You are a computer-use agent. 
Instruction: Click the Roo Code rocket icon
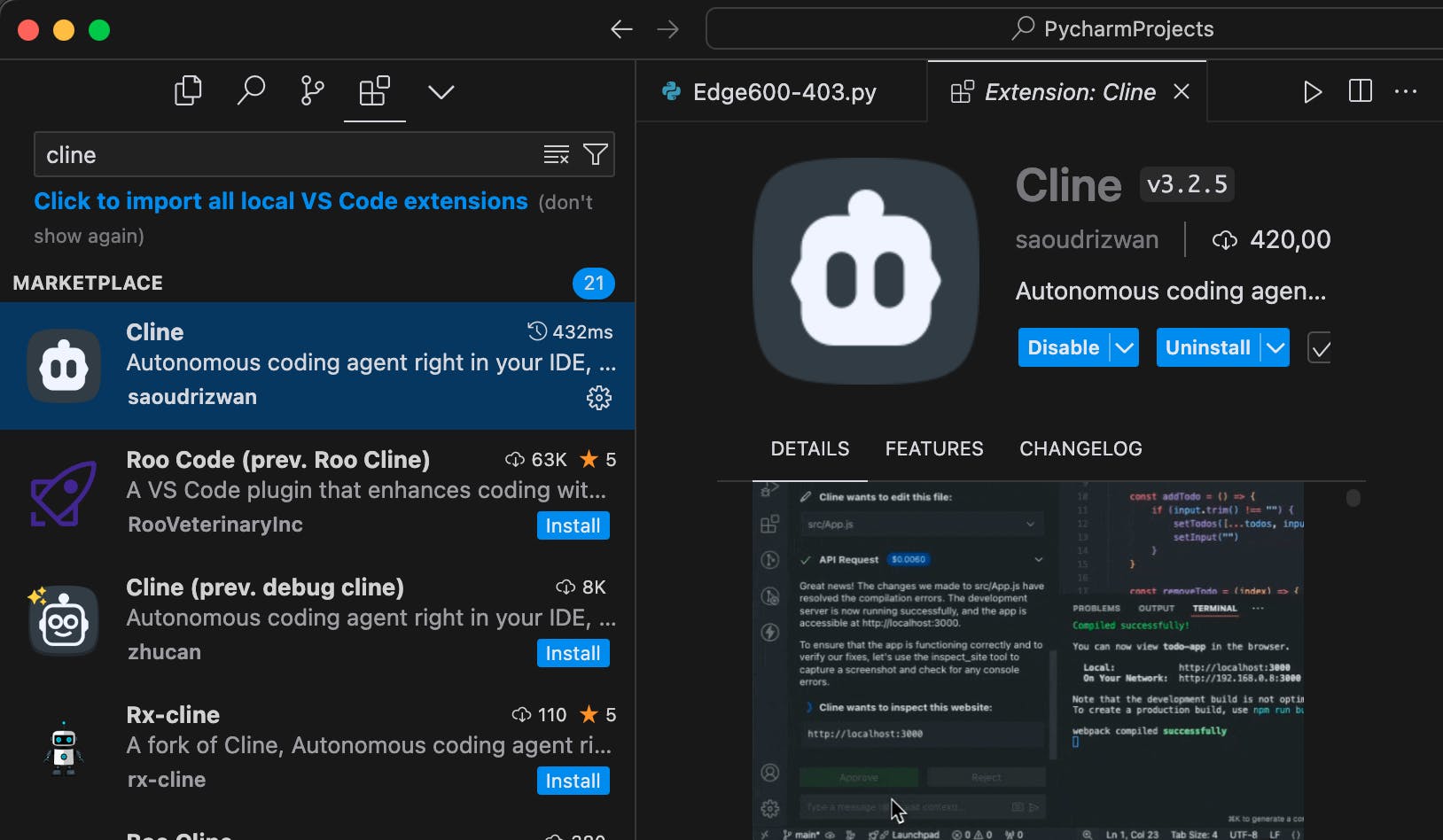click(63, 493)
